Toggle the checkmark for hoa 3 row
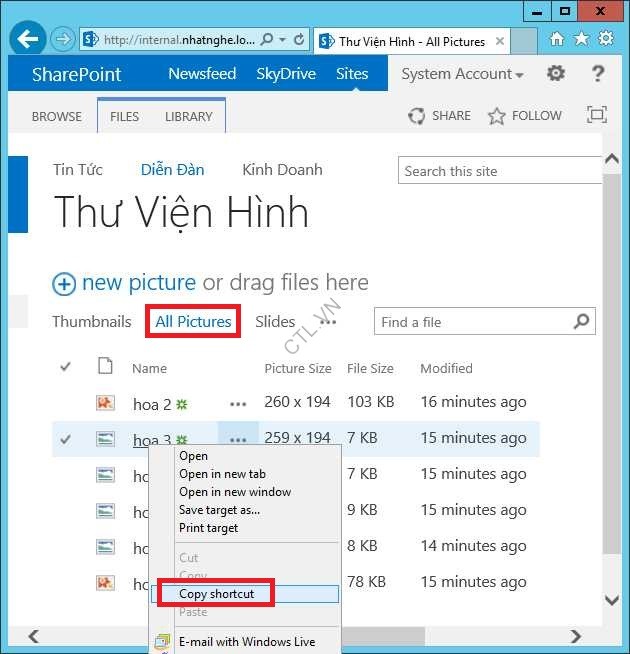 (x=66, y=438)
